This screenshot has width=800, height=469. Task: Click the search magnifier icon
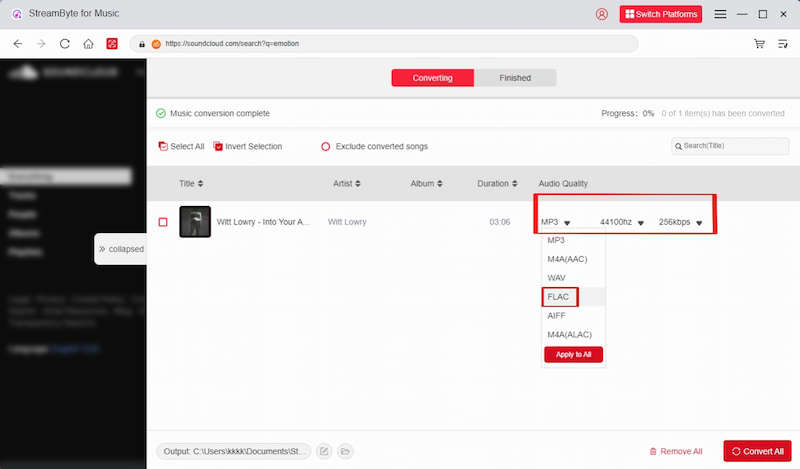coord(679,146)
